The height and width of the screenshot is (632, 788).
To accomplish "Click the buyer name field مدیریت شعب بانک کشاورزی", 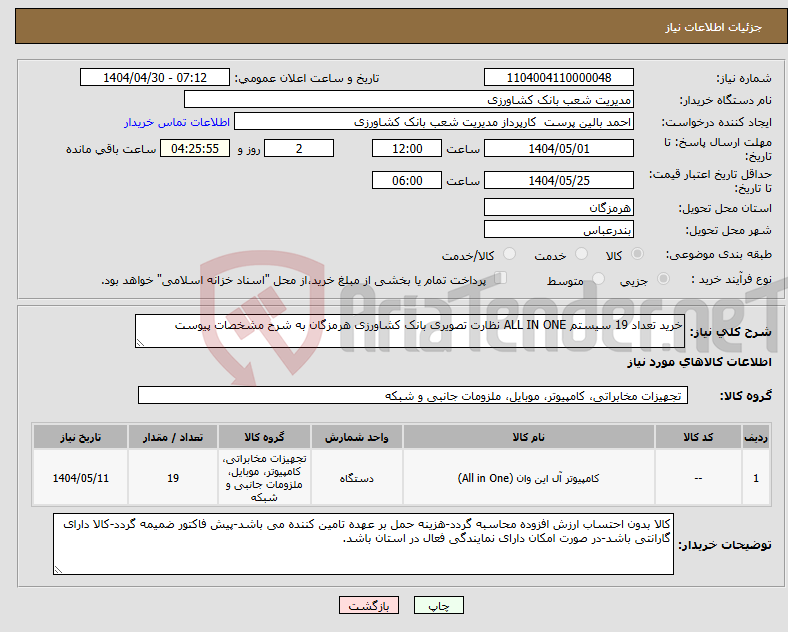I will click(409, 99).
